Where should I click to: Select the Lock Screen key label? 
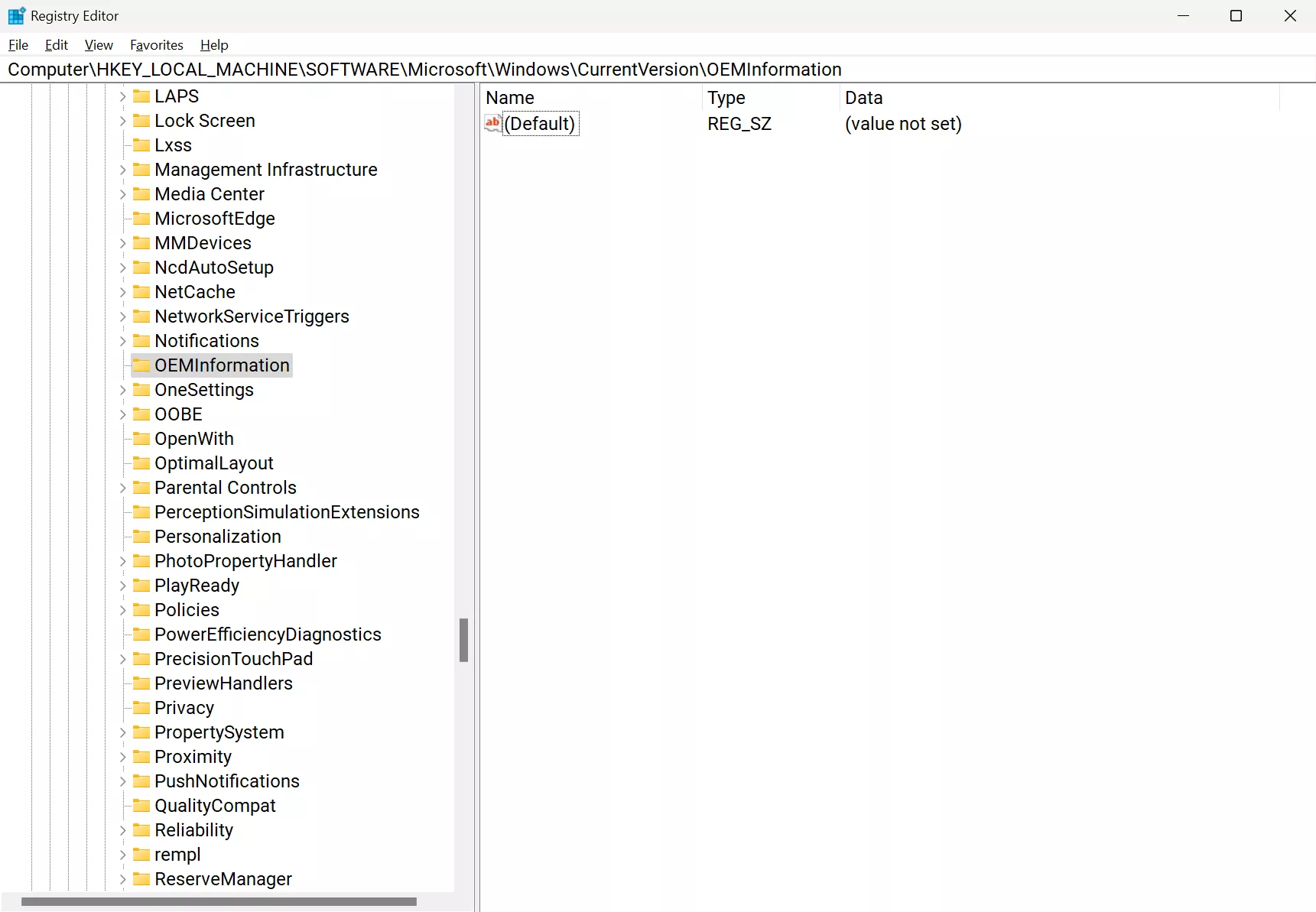coord(205,121)
